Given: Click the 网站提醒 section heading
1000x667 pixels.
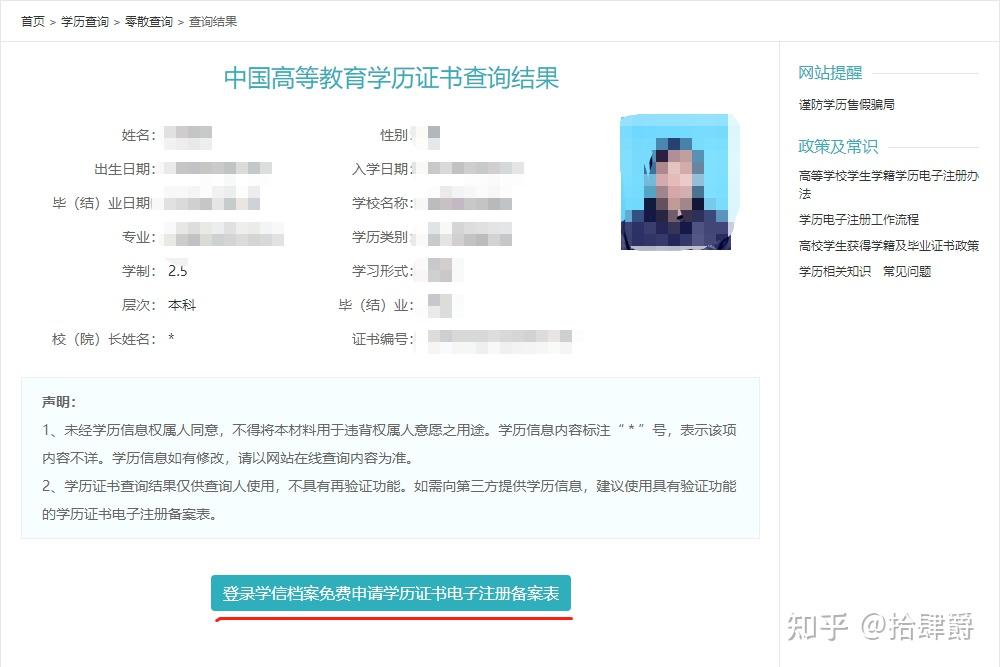Looking at the screenshot, I should (x=830, y=73).
